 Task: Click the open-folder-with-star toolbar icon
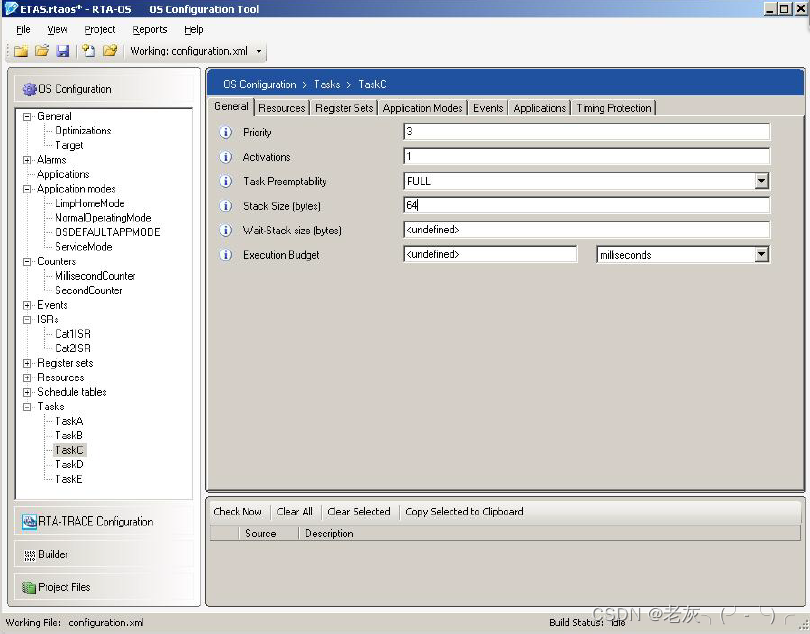pos(109,51)
